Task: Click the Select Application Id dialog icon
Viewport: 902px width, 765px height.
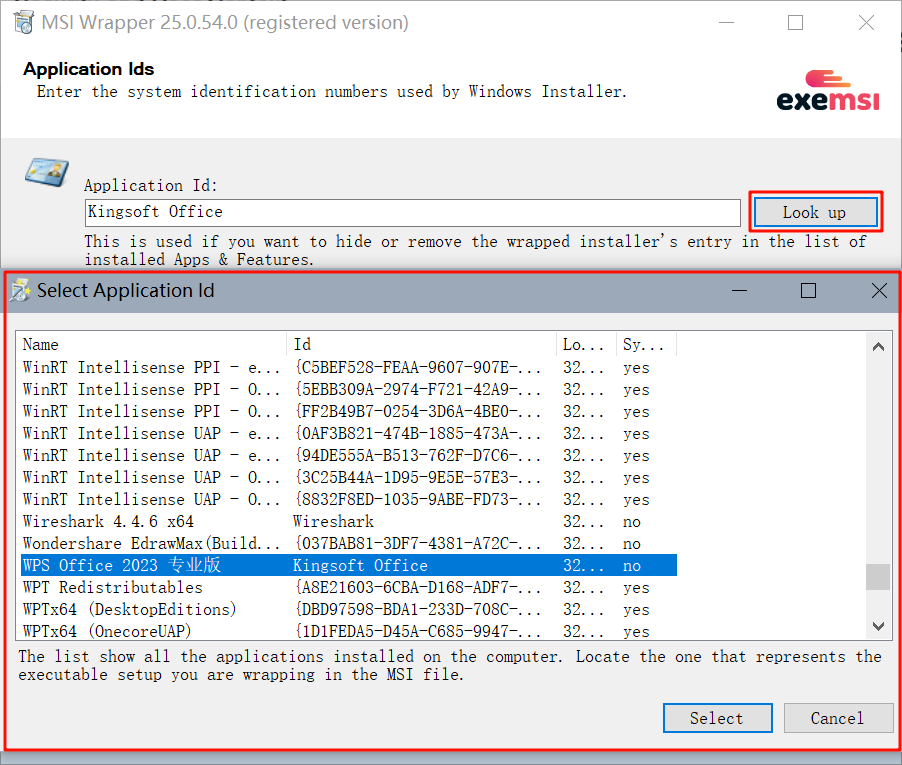Action: (20, 291)
